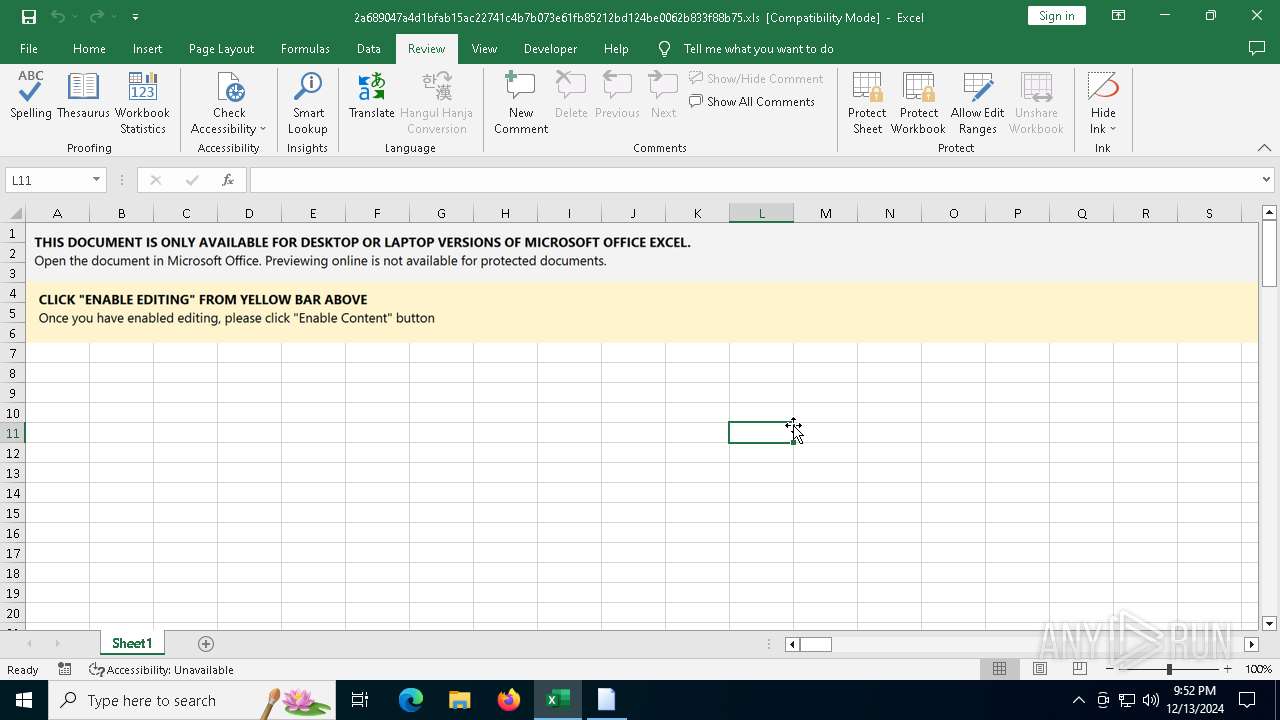1280x720 pixels.
Task: Select column A header
Action: 57,213
